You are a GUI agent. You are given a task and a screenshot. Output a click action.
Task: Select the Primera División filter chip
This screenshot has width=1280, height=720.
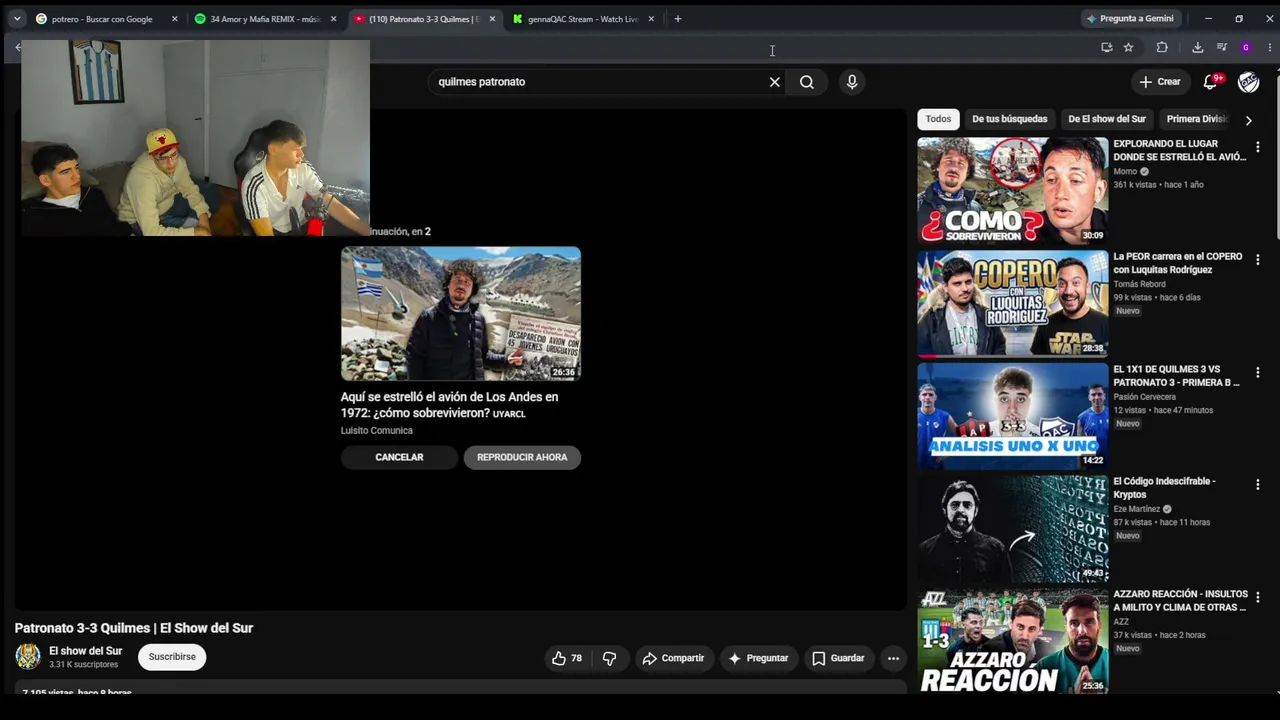(1196, 119)
